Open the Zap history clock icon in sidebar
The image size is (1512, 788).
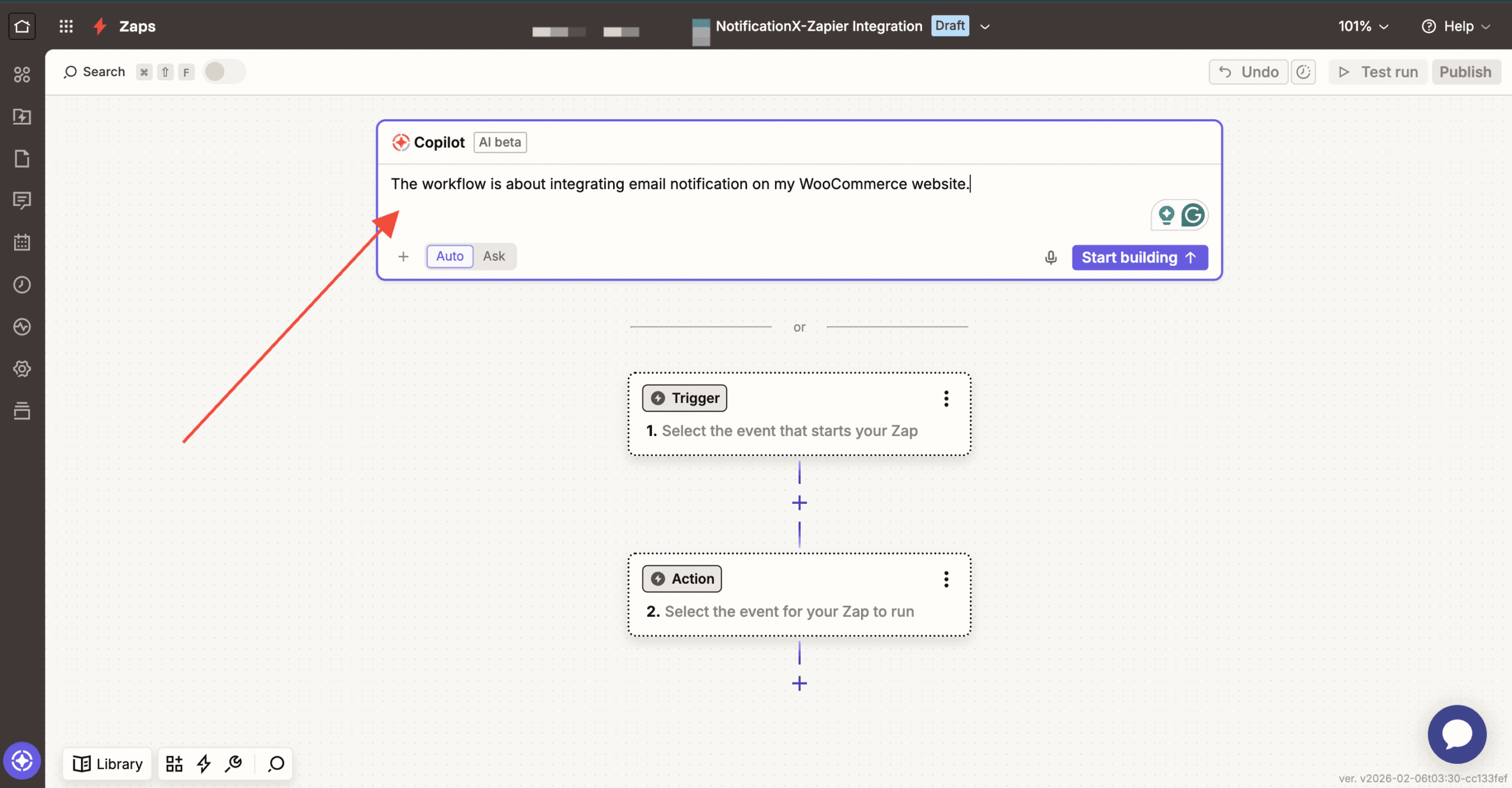[22, 285]
